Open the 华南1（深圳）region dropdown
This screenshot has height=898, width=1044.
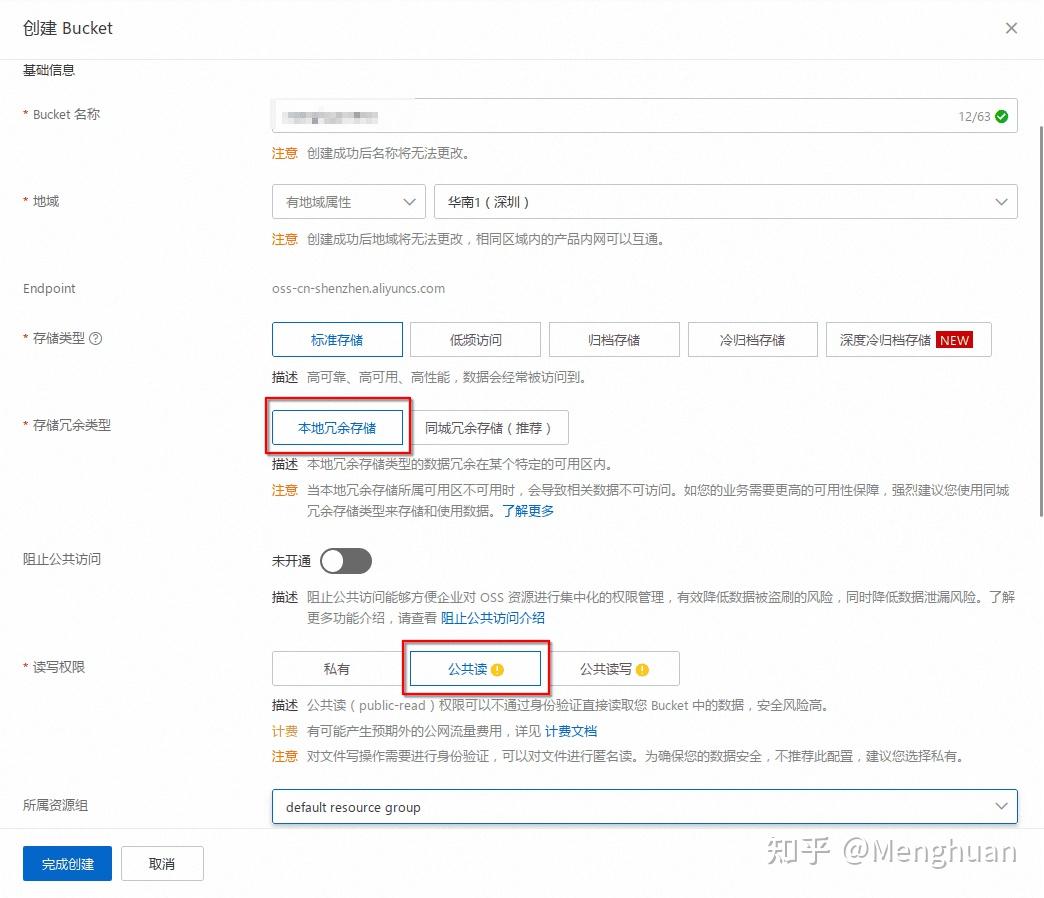click(723, 201)
